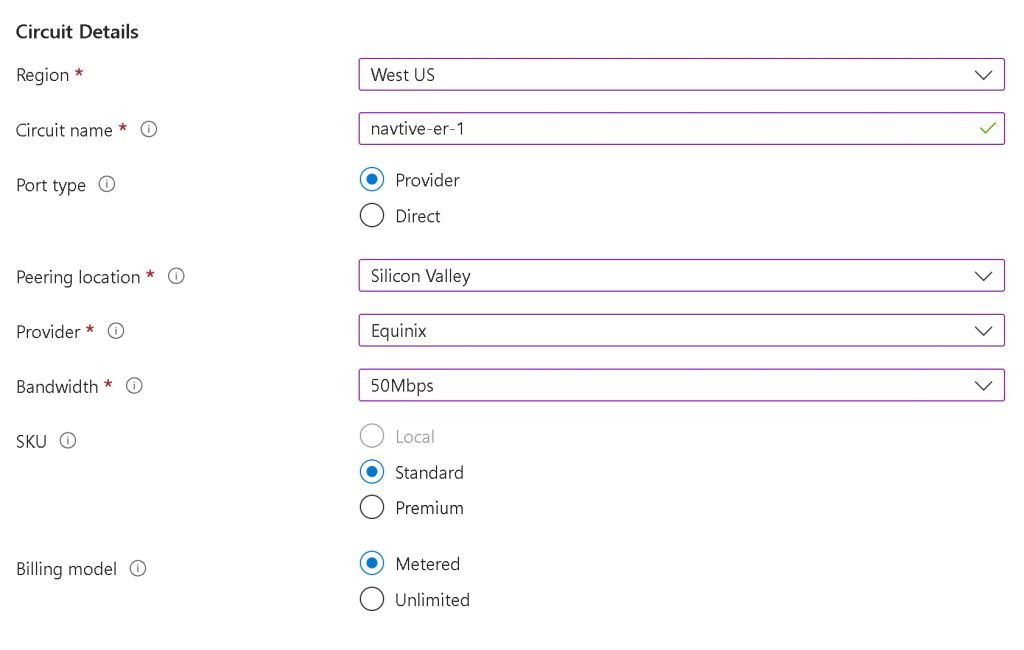Choose the Premium SKU option
Viewport: 1024px width, 650px height.
pyautogui.click(x=372, y=508)
